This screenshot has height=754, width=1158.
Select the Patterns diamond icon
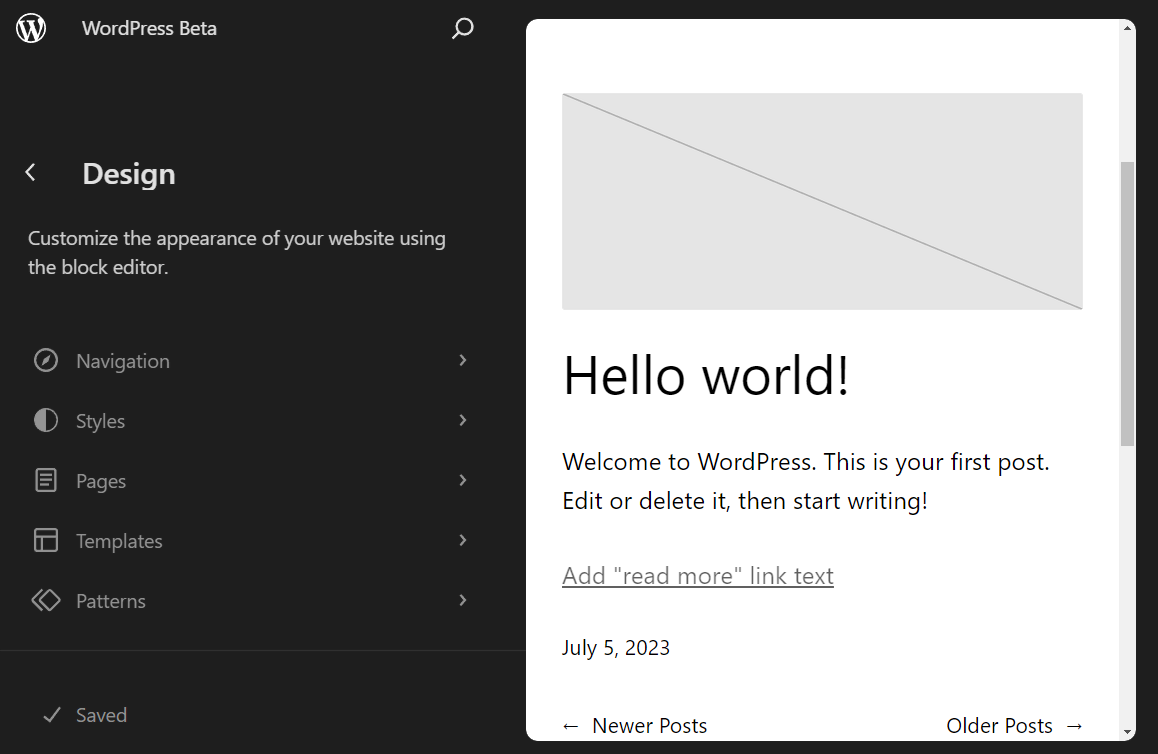click(46, 600)
